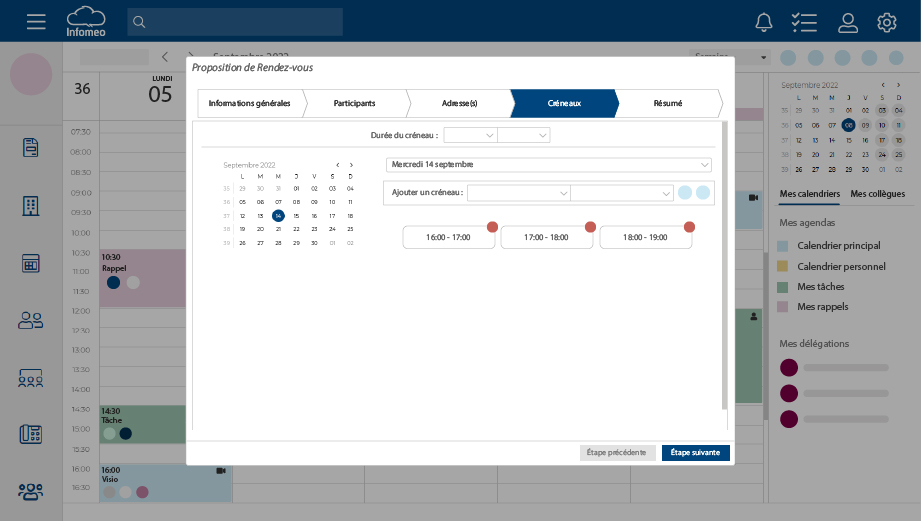Select day 08 in right sidebar calendar

[x=848, y=125]
